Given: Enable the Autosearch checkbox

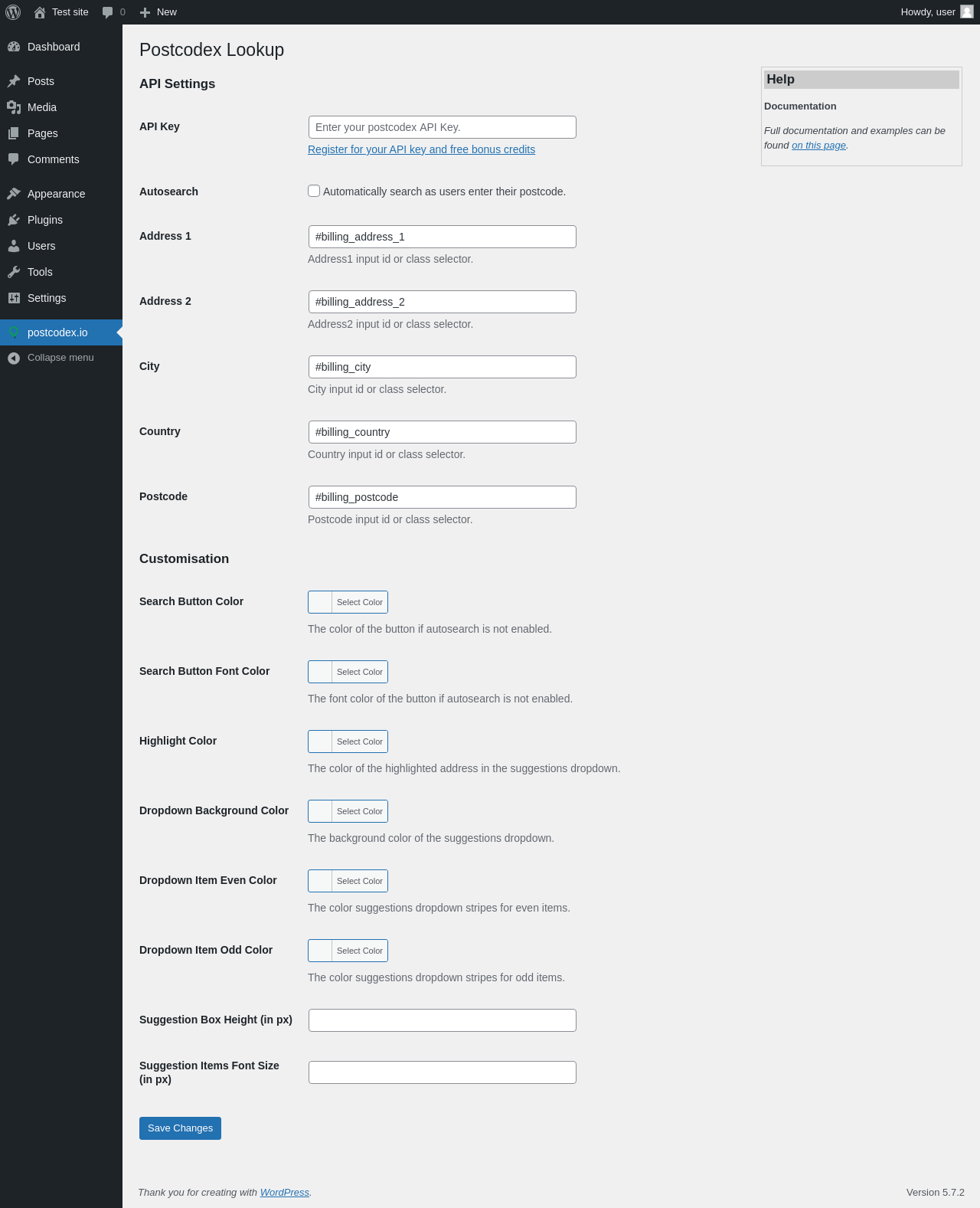Looking at the screenshot, I should (x=314, y=191).
